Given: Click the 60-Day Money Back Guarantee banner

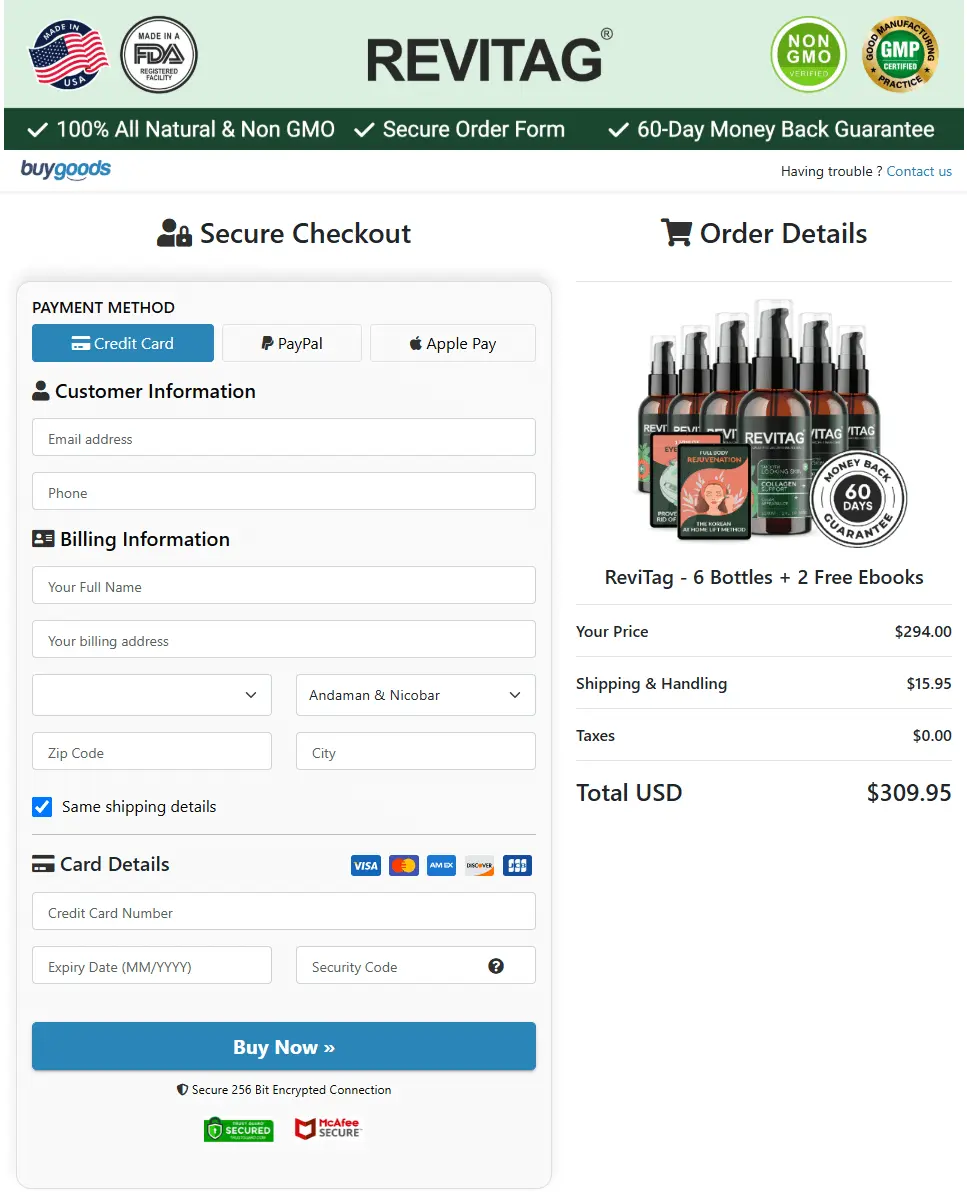Looking at the screenshot, I should point(771,129).
